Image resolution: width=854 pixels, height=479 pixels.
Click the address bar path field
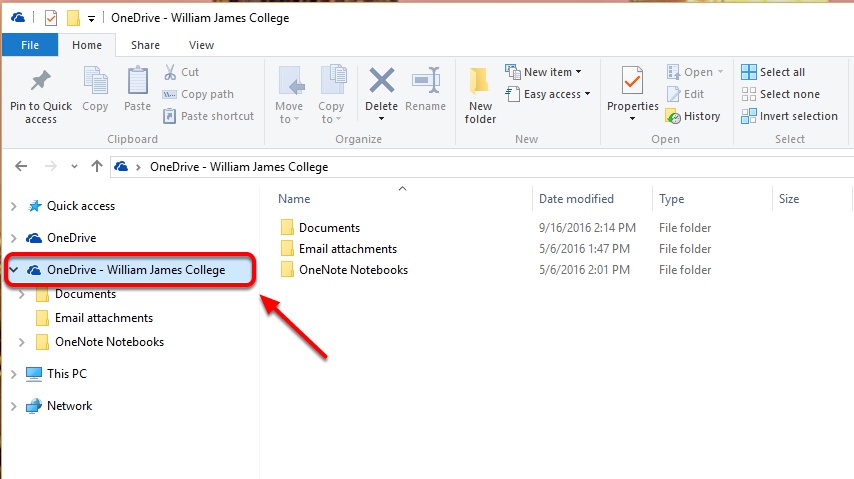tap(481, 167)
